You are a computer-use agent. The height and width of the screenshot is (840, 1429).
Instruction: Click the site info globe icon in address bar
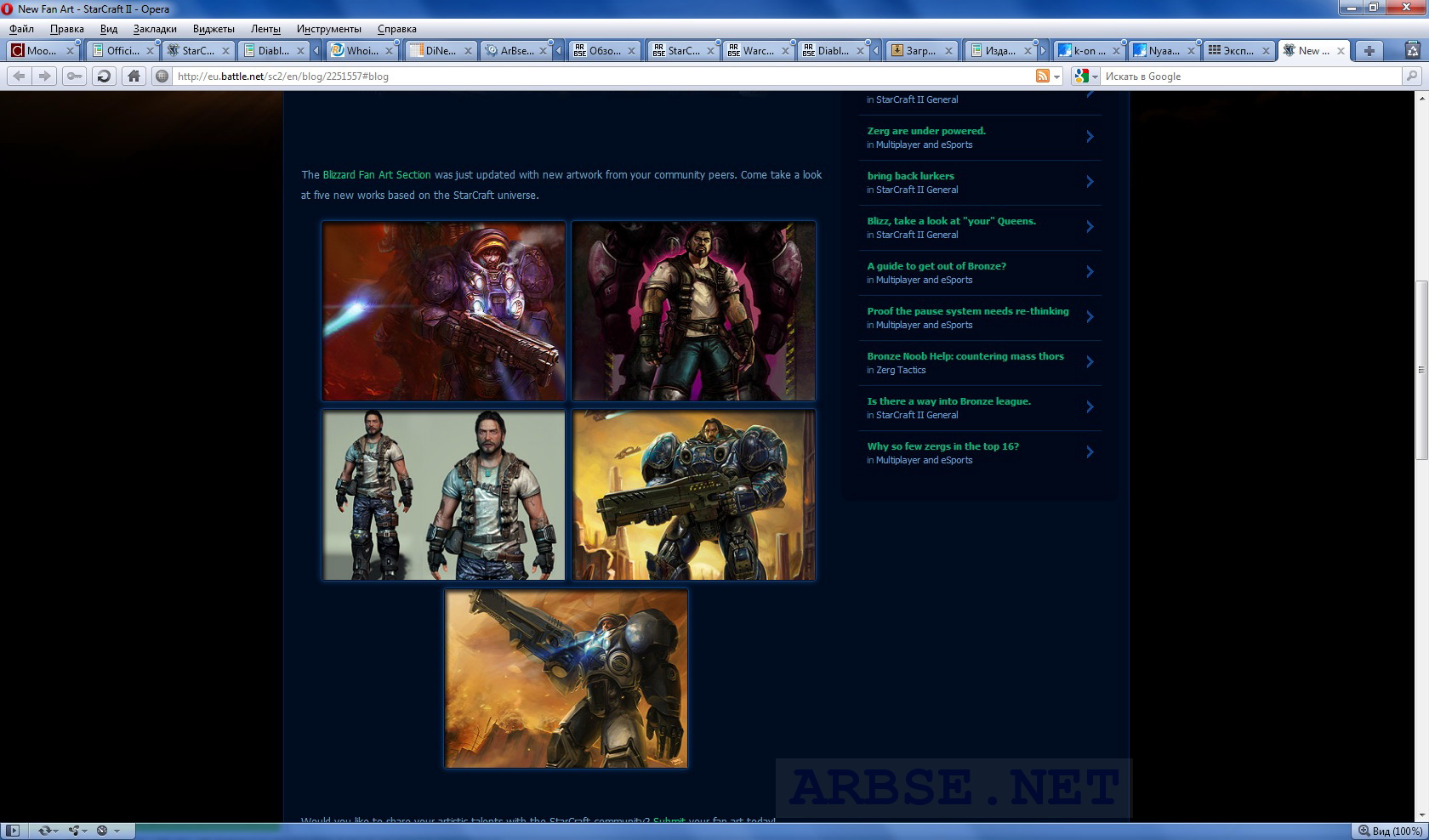[x=162, y=77]
